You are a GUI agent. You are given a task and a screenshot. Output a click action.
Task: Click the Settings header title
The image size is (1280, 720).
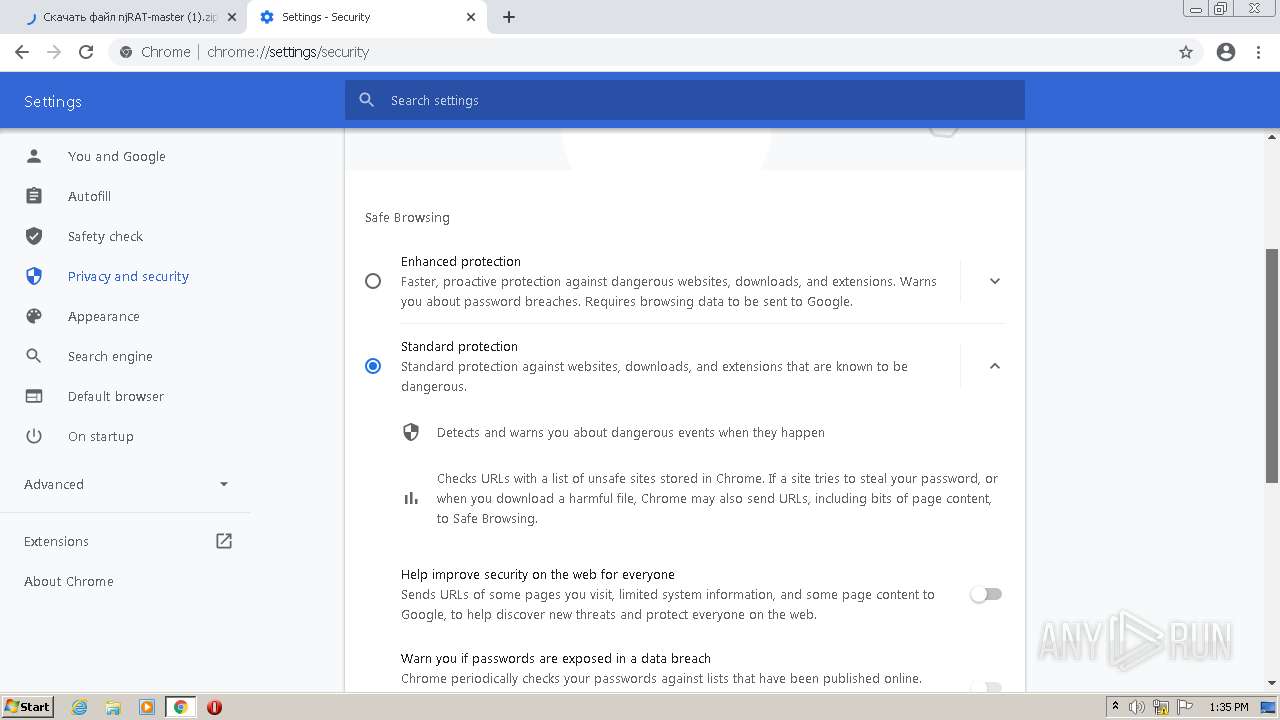point(53,101)
